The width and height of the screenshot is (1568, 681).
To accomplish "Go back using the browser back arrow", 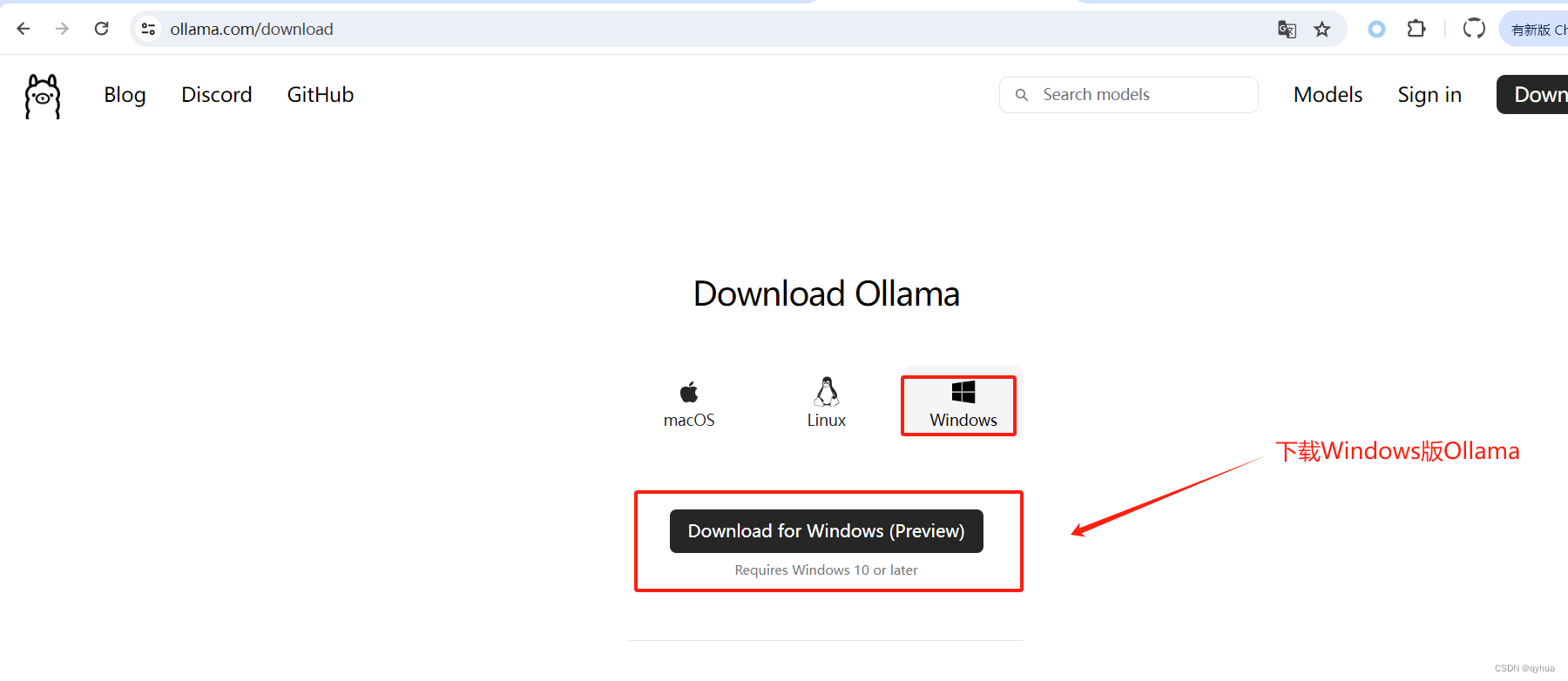I will [x=24, y=29].
